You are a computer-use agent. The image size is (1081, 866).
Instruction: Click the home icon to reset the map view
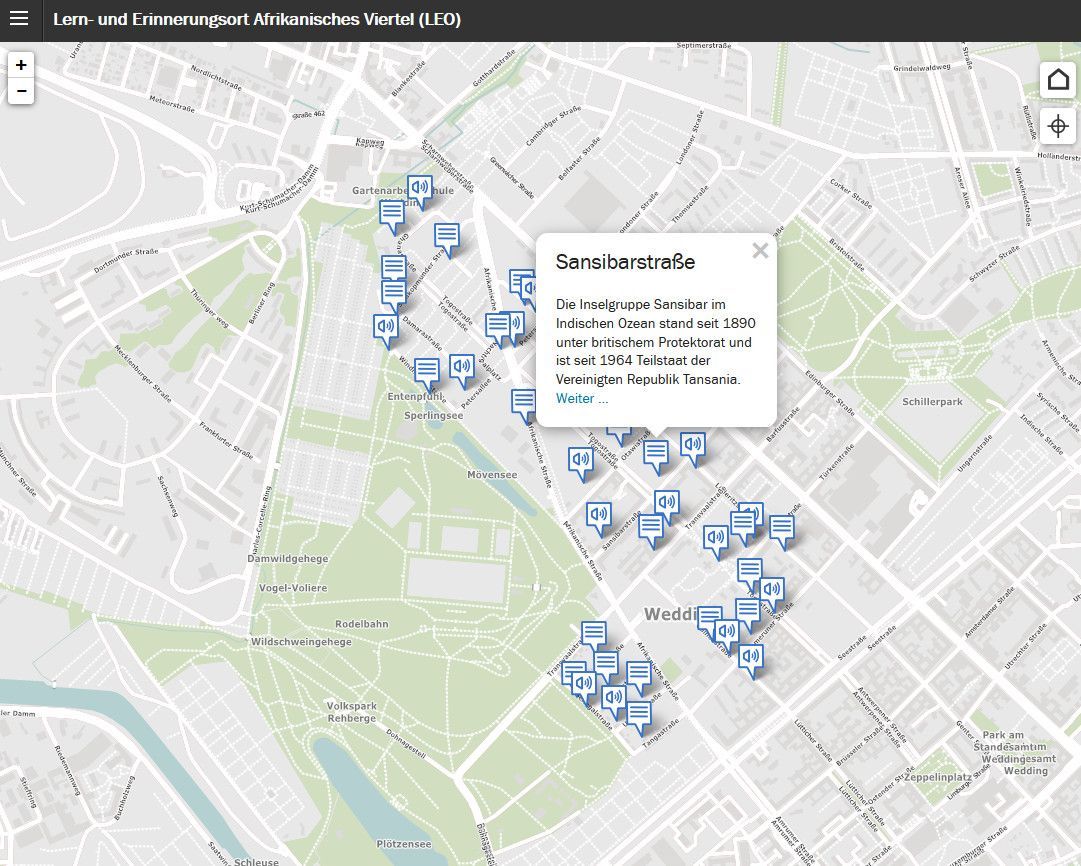[1058, 79]
